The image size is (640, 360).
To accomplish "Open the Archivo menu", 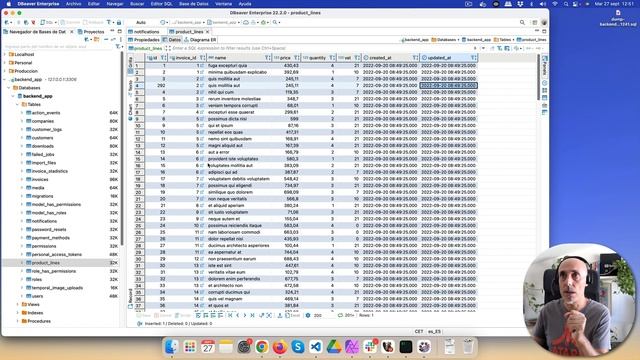I will coord(73,4).
